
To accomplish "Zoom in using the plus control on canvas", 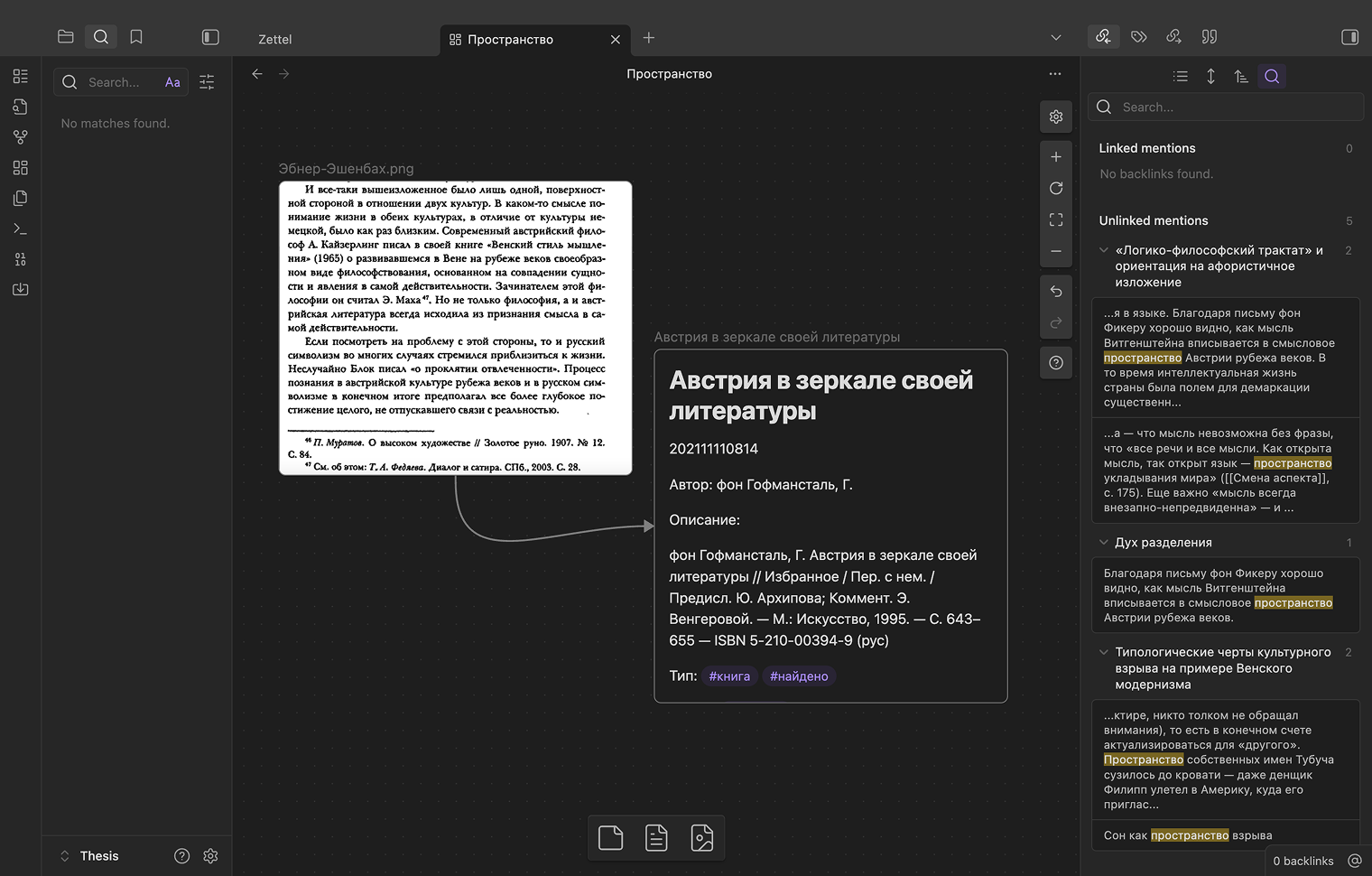I will click(1055, 156).
